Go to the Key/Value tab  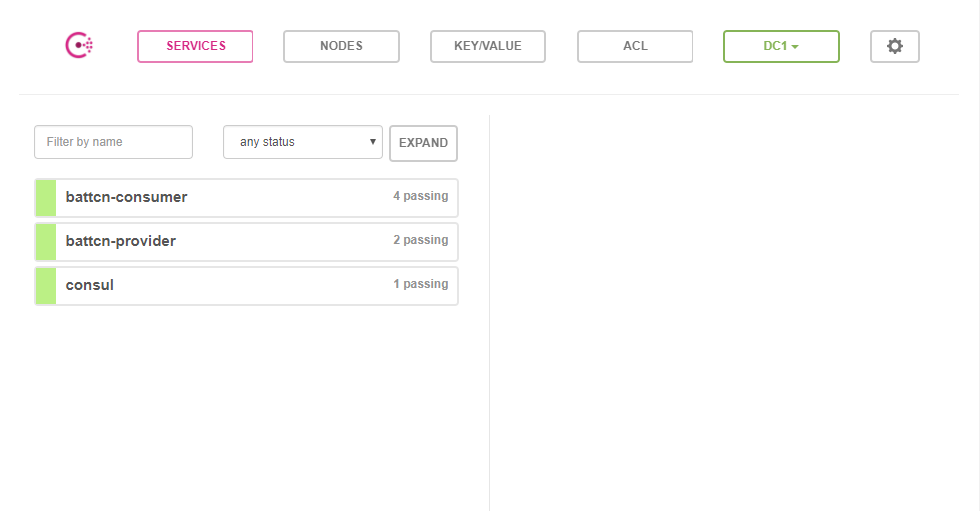pyautogui.click(x=488, y=46)
